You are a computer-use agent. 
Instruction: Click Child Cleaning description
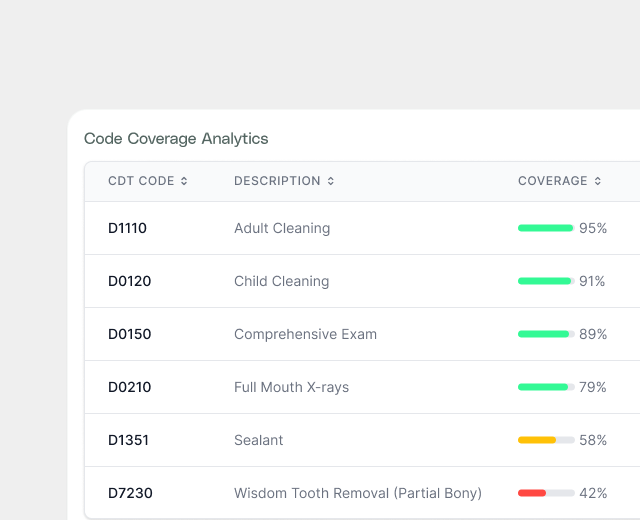pyautogui.click(x=282, y=281)
